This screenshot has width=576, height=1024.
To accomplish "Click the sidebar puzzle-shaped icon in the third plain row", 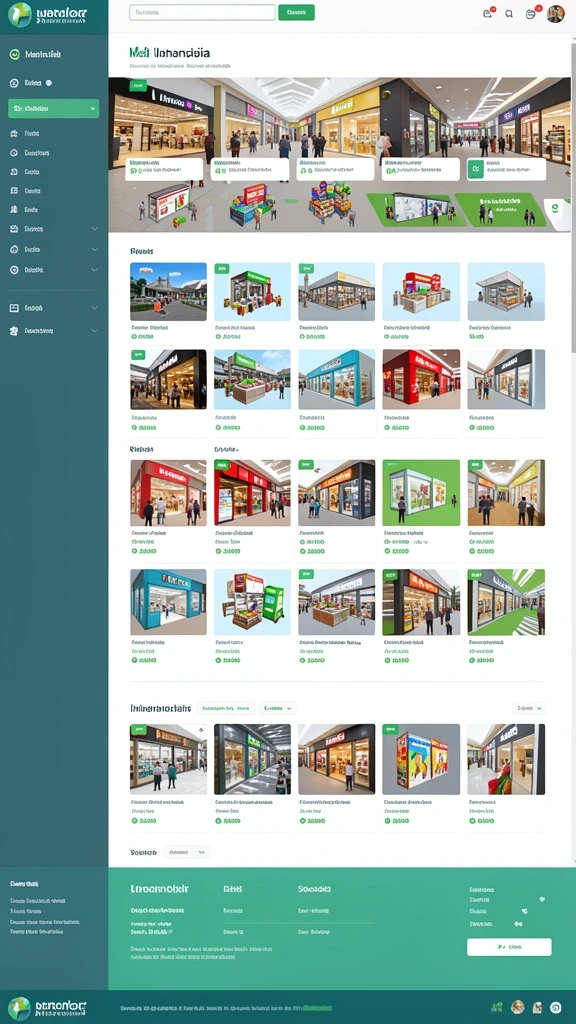I will click(14, 172).
